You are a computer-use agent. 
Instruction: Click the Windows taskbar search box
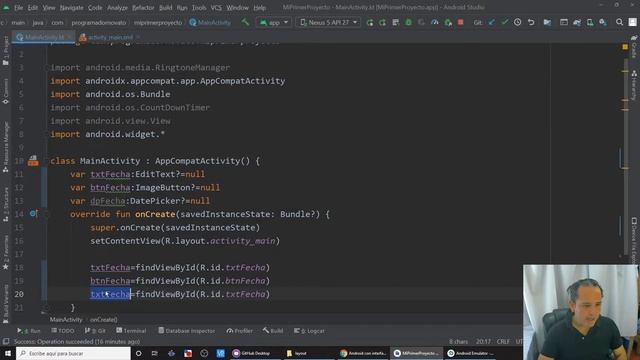tap(73, 353)
